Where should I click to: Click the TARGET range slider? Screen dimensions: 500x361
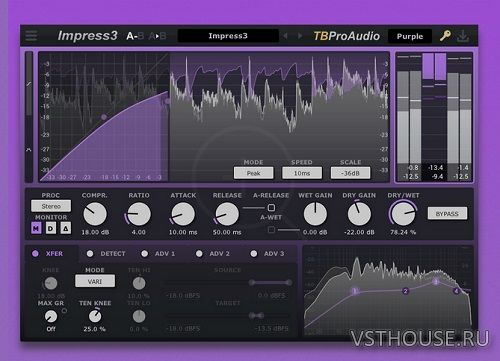pyautogui.click(x=228, y=315)
